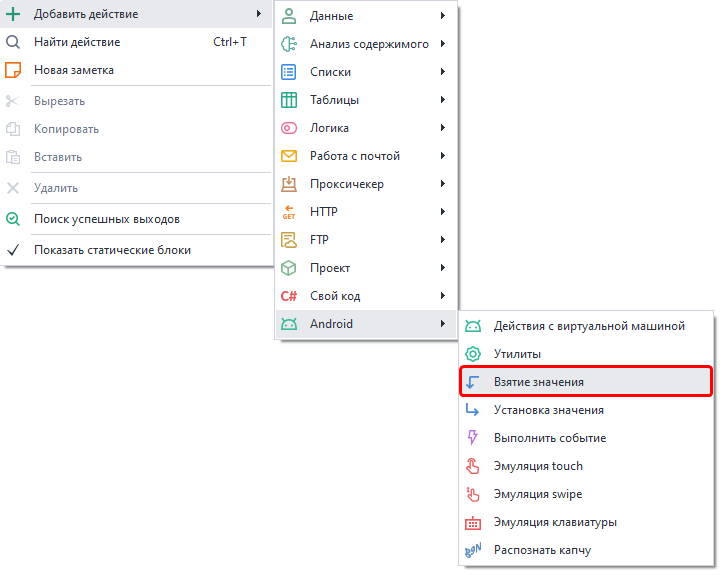Choose Установка значения from Android submenu

tap(548, 410)
